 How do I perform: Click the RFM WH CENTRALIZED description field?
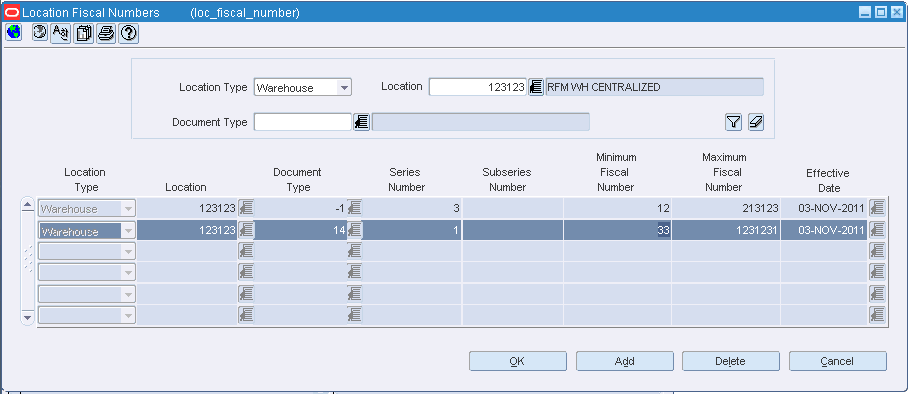pos(655,88)
